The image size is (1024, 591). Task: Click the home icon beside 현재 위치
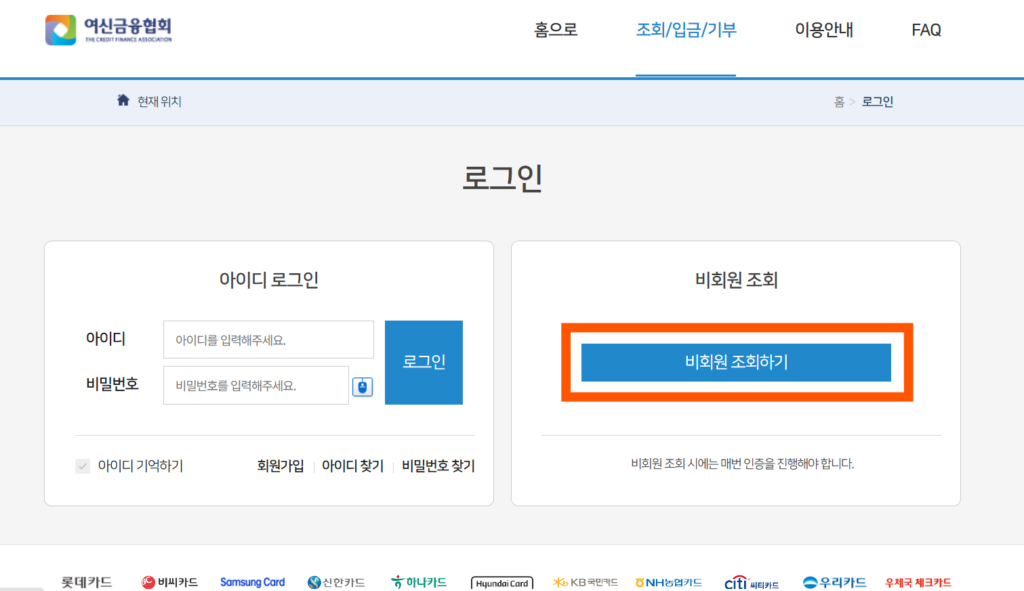(x=123, y=100)
